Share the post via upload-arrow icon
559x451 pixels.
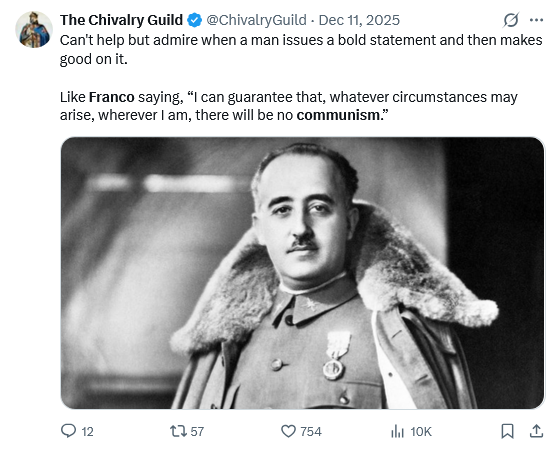(x=536, y=431)
